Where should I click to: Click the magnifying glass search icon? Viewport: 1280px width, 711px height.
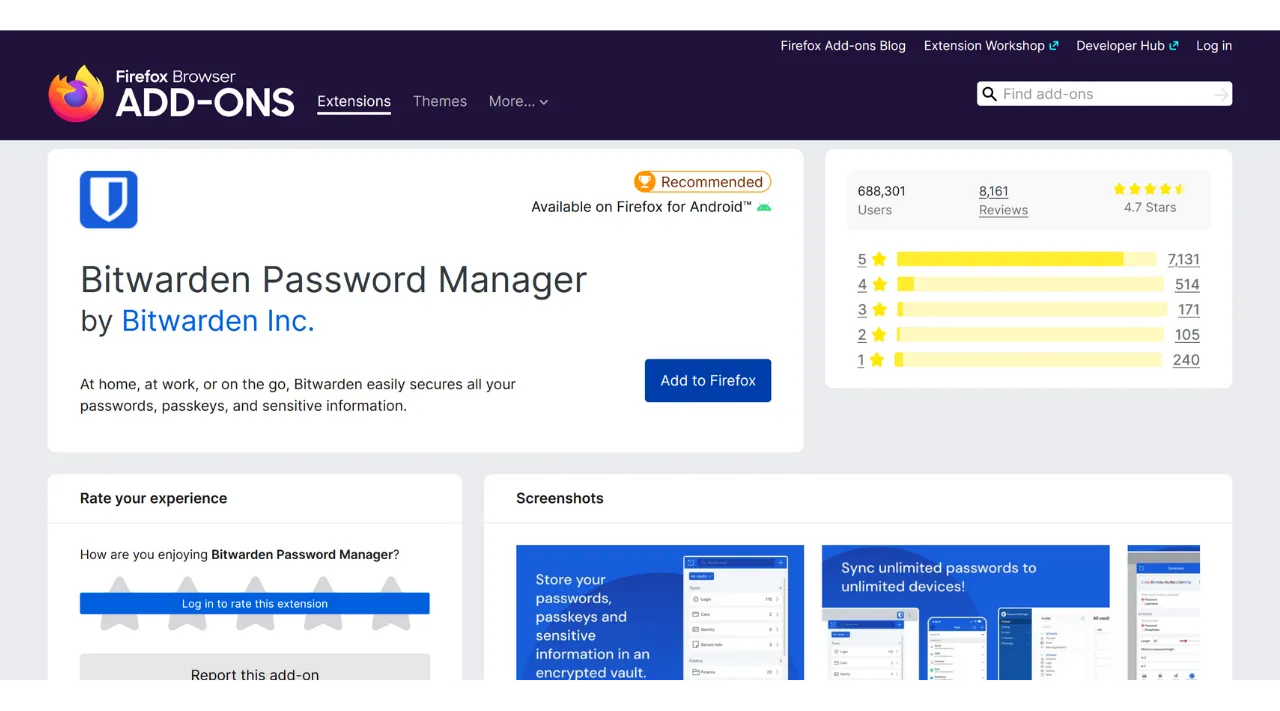989,93
